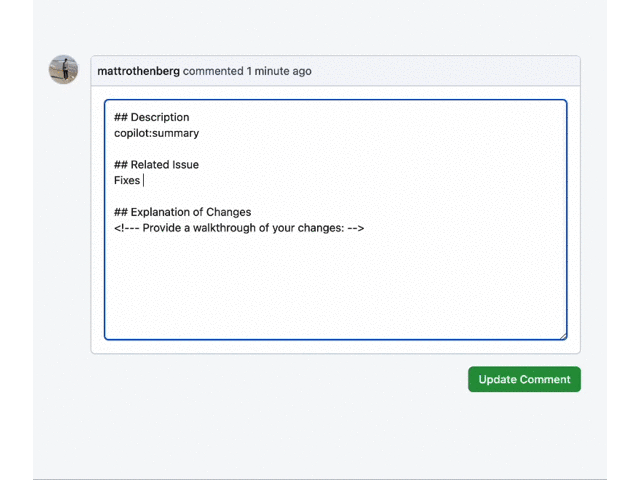
Task: Click empty area at bottom of textarea
Action: (x=335, y=300)
